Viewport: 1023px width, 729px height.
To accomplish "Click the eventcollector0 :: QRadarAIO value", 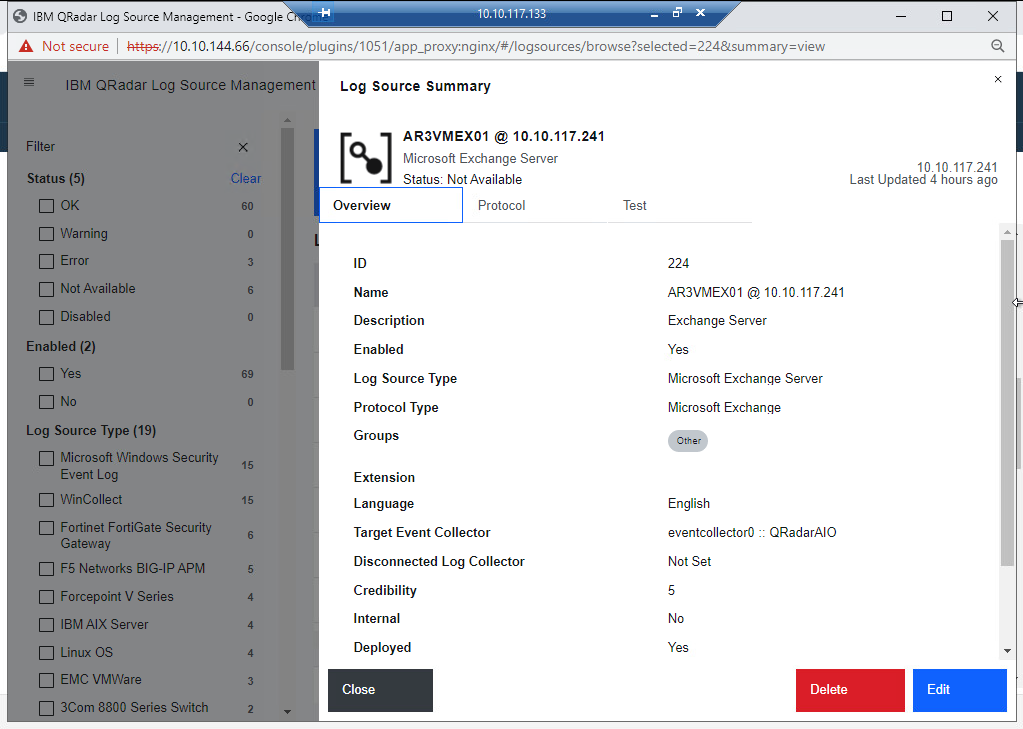I will (752, 533).
